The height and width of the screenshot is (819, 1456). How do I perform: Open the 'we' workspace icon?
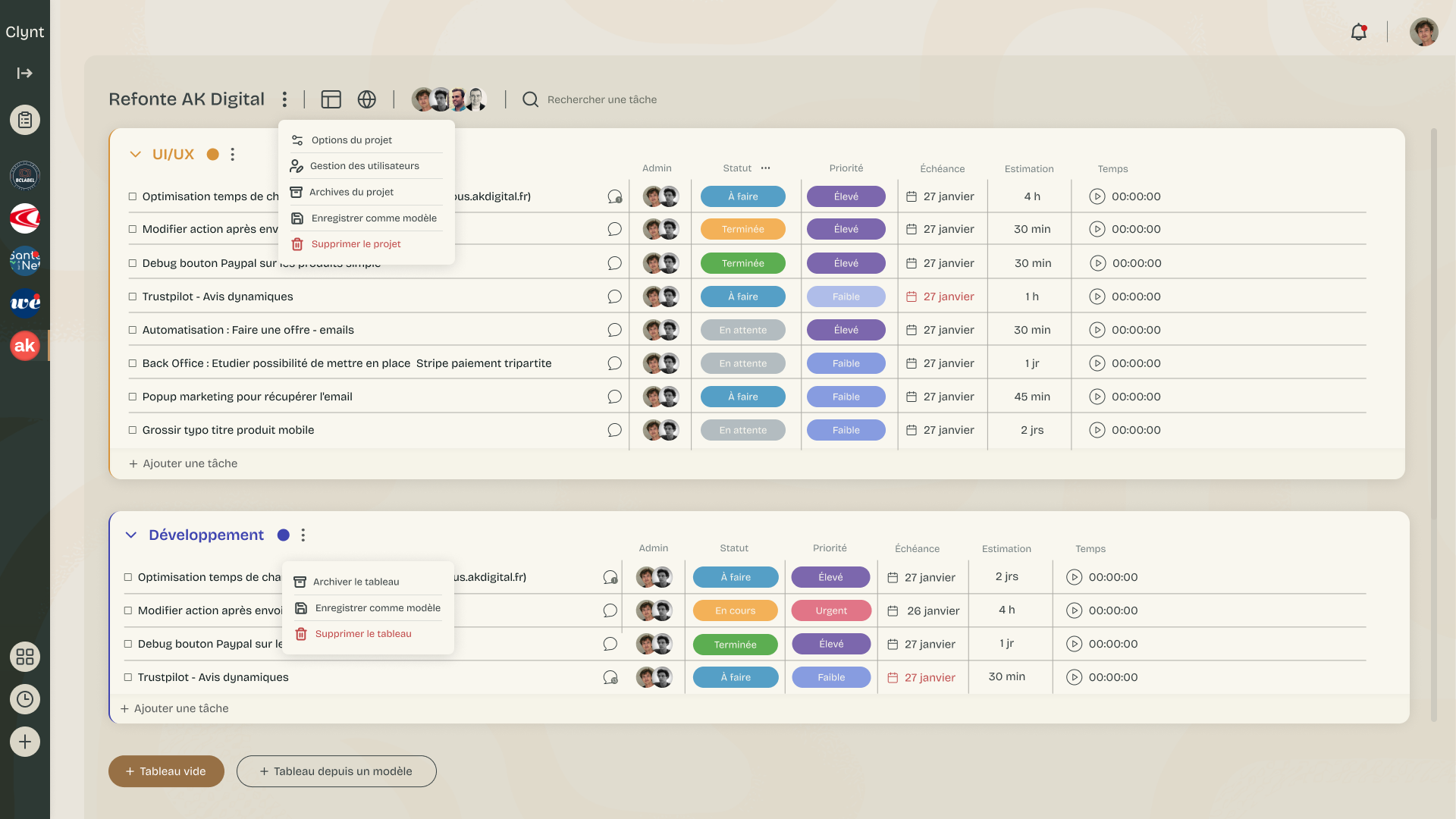coord(25,303)
